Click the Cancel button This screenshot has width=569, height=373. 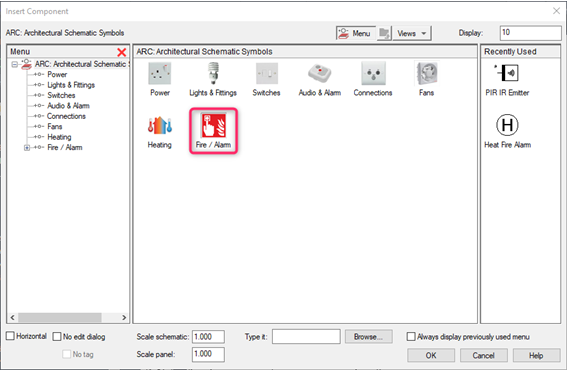(x=483, y=356)
